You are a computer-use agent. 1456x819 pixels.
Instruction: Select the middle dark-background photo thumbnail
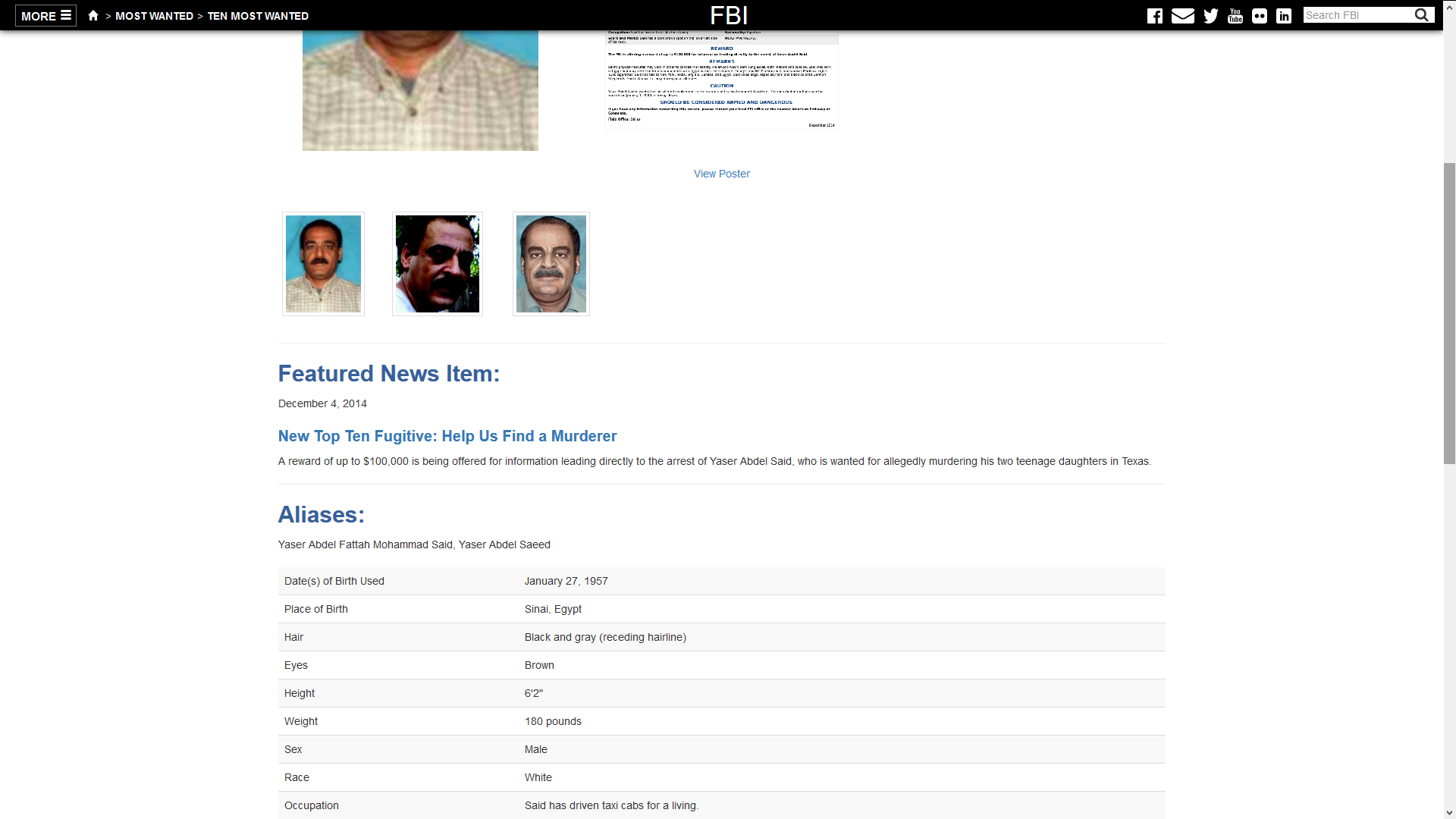tap(438, 264)
